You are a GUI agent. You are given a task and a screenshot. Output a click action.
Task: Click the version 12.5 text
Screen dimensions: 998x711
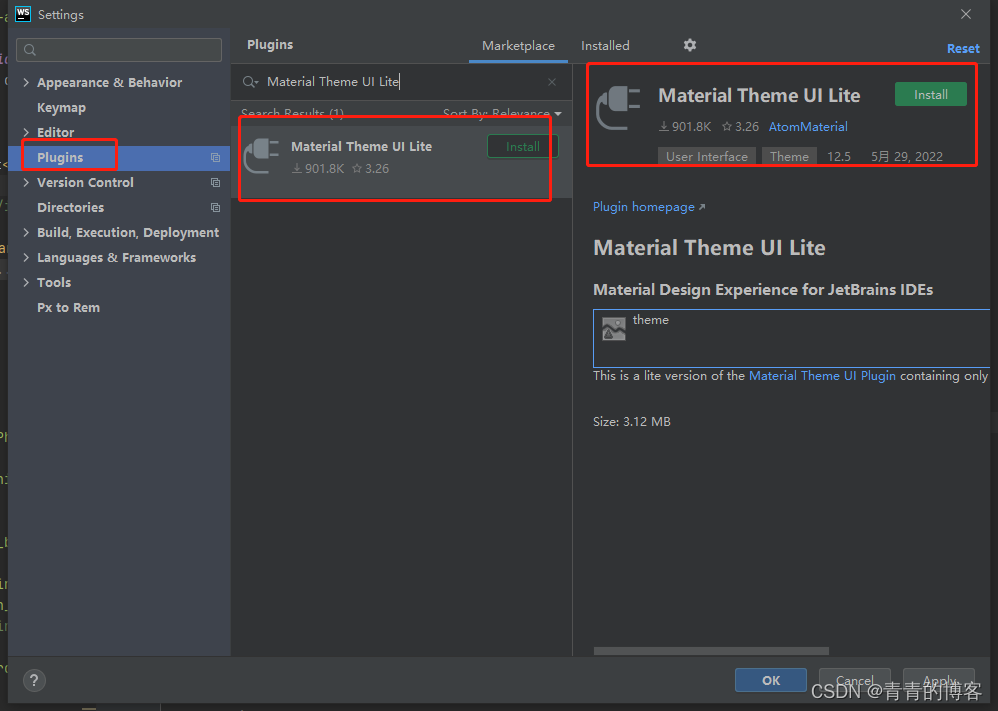pyautogui.click(x=839, y=157)
